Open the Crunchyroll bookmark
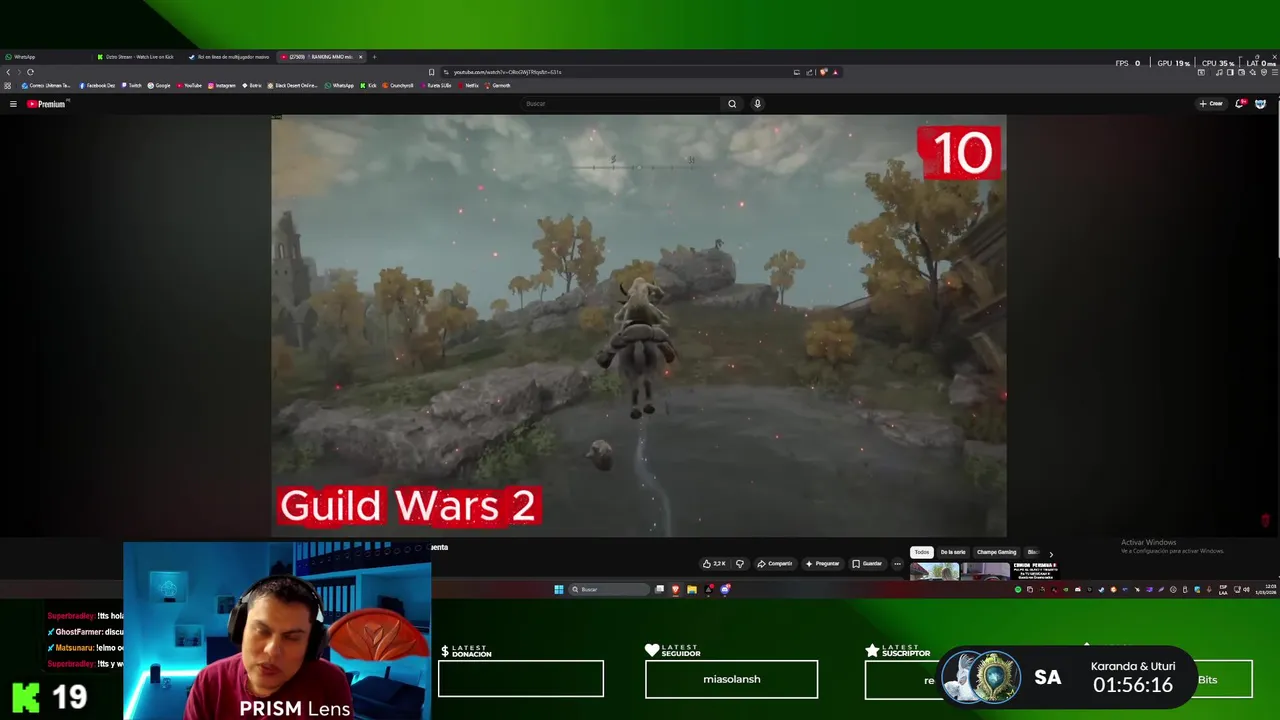The image size is (1280, 720). click(x=398, y=85)
